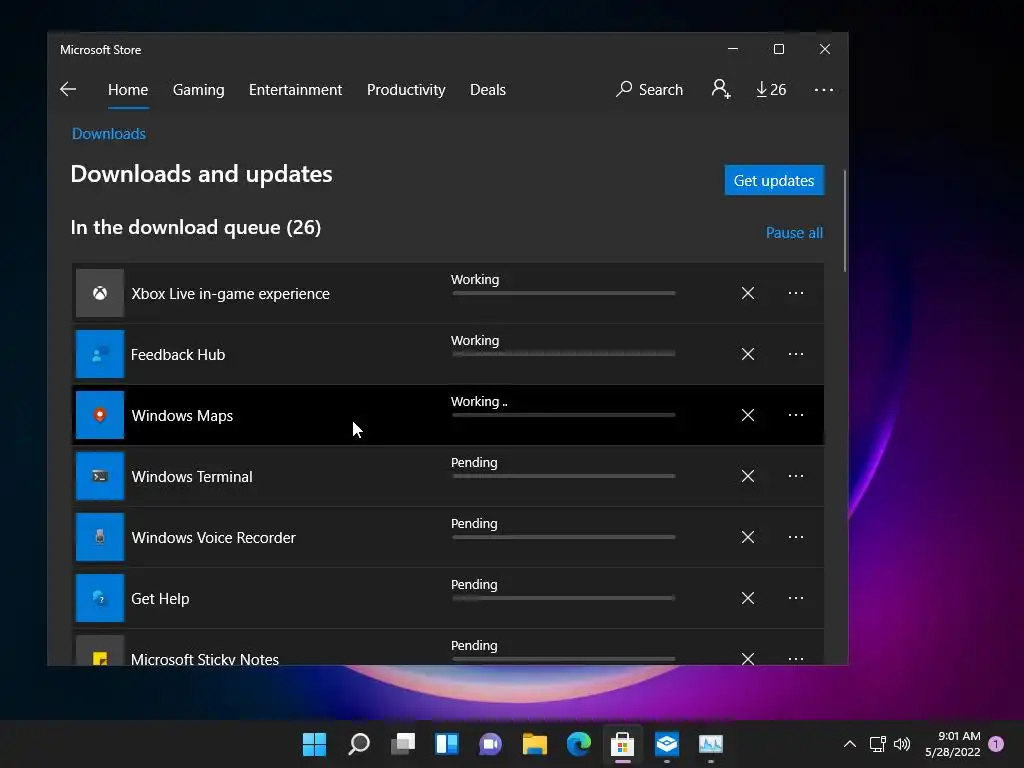Launch Microsoft Edge from the taskbar
Image resolution: width=1024 pixels, height=768 pixels.
[579, 744]
